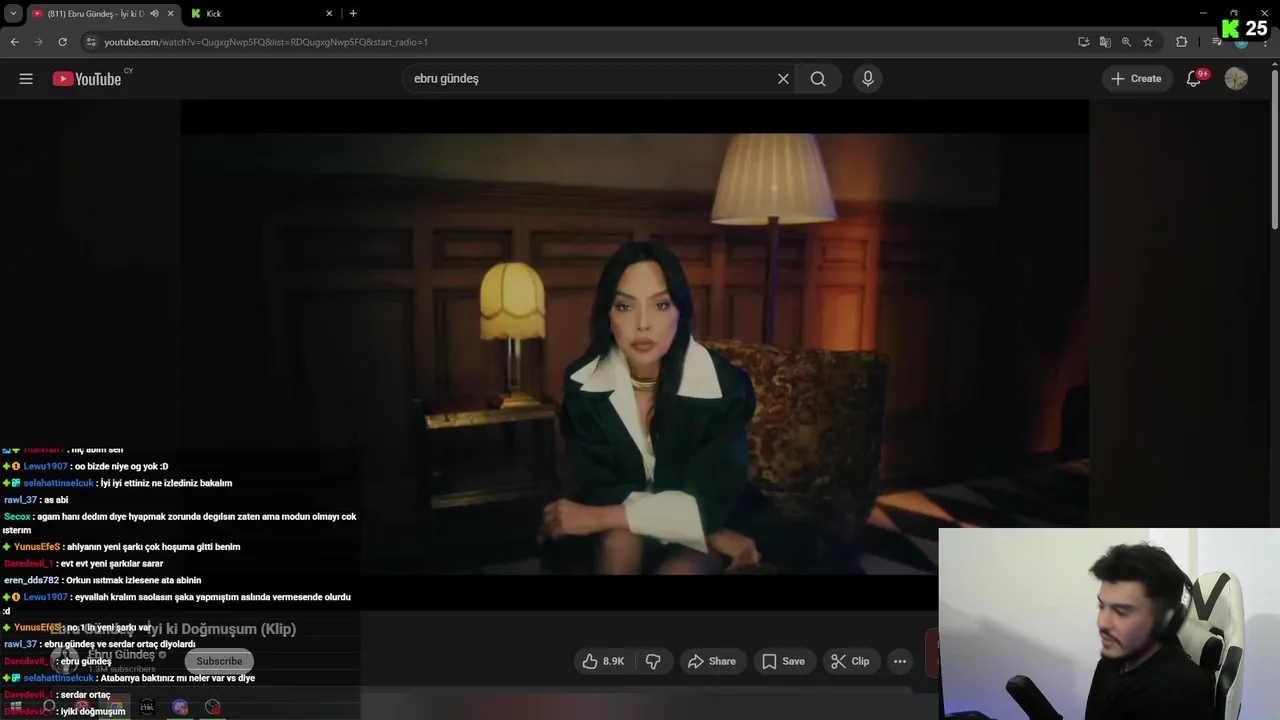This screenshot has width=1280, height=720.
Task: Open the browser extensions puzzle icon
Action: tap(1181, 42)
